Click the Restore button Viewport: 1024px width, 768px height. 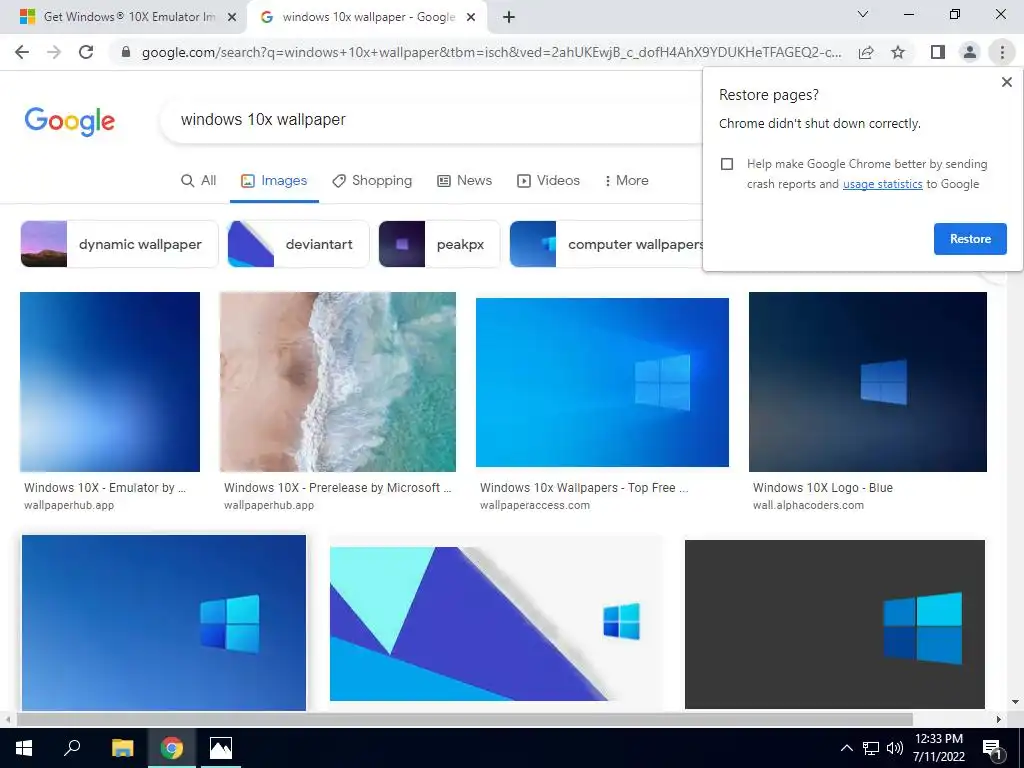pyautogui.click(x=970, y=239)
